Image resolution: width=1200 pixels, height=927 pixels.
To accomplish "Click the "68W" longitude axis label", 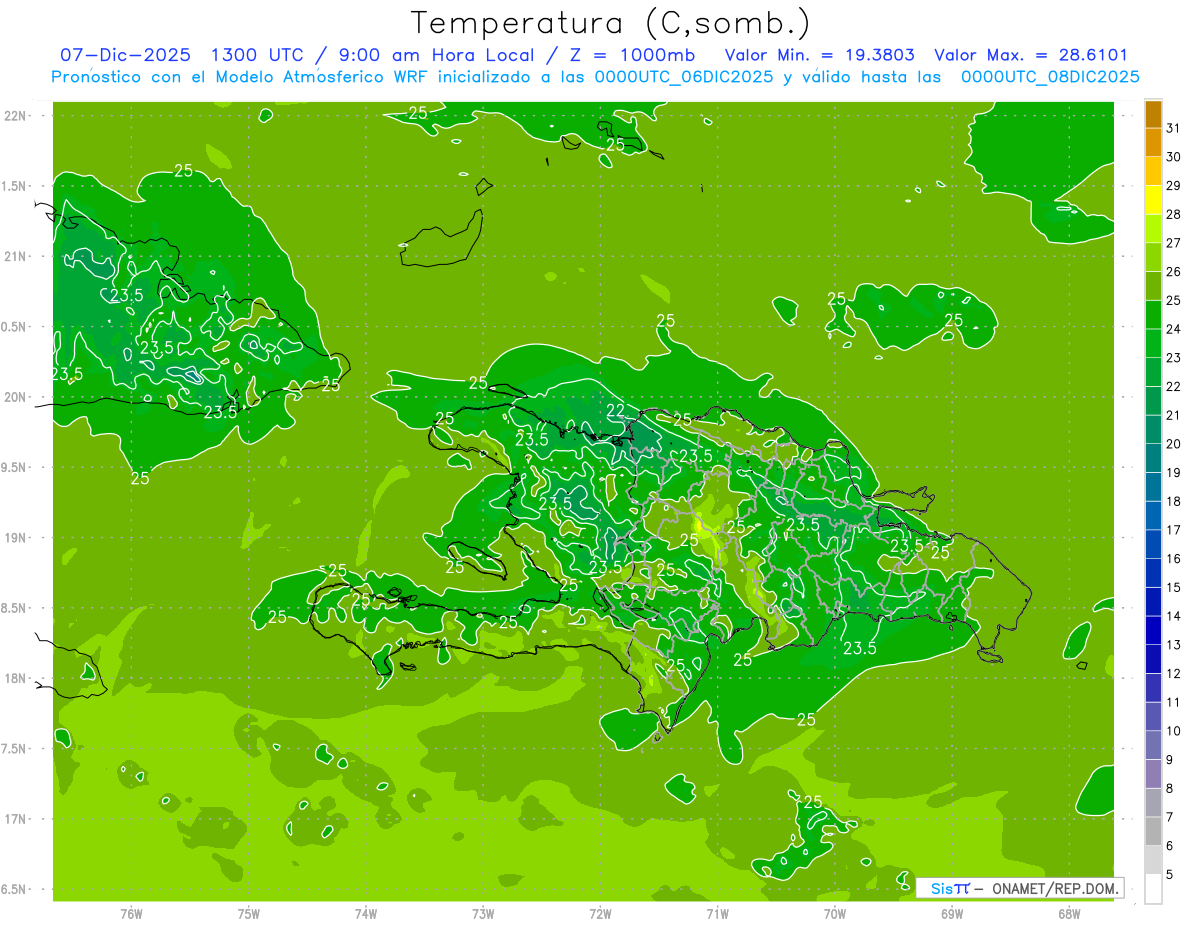I will point(1069,913).
